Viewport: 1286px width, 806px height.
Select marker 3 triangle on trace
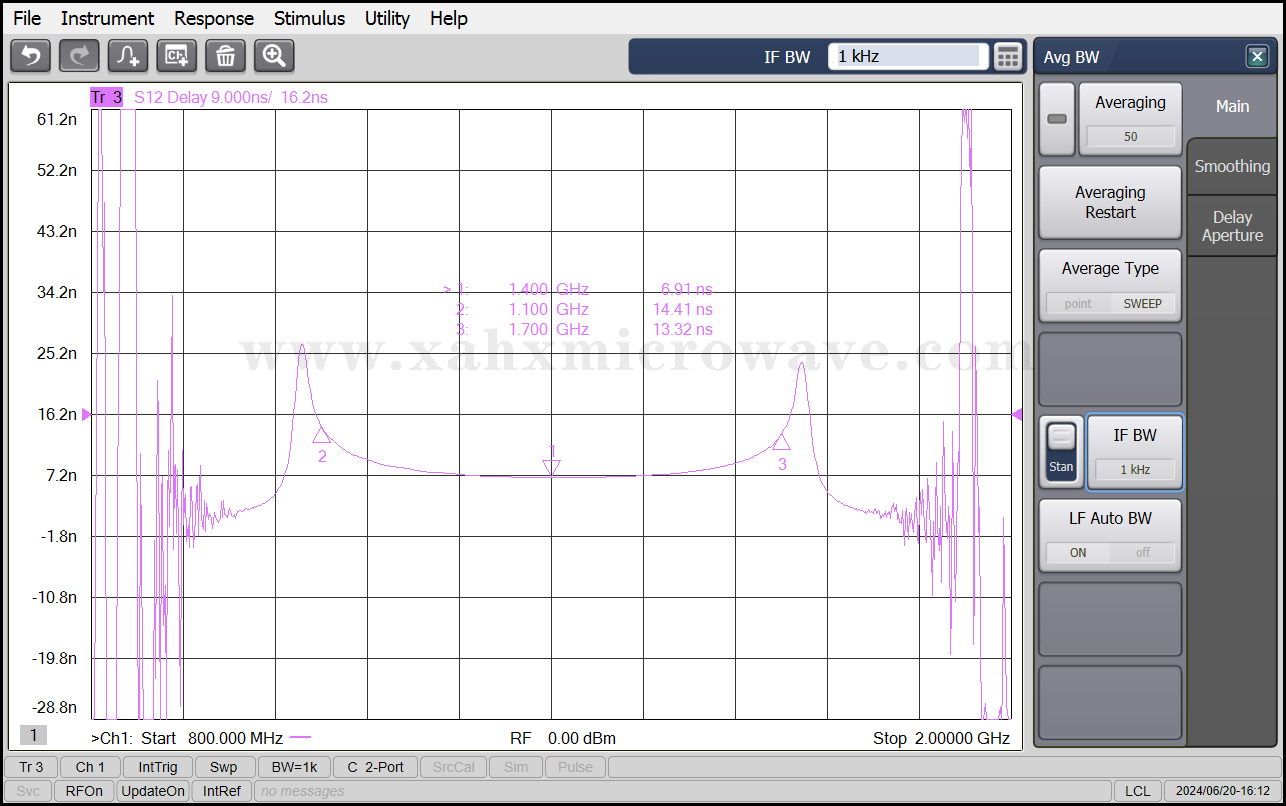pos(781,441)
